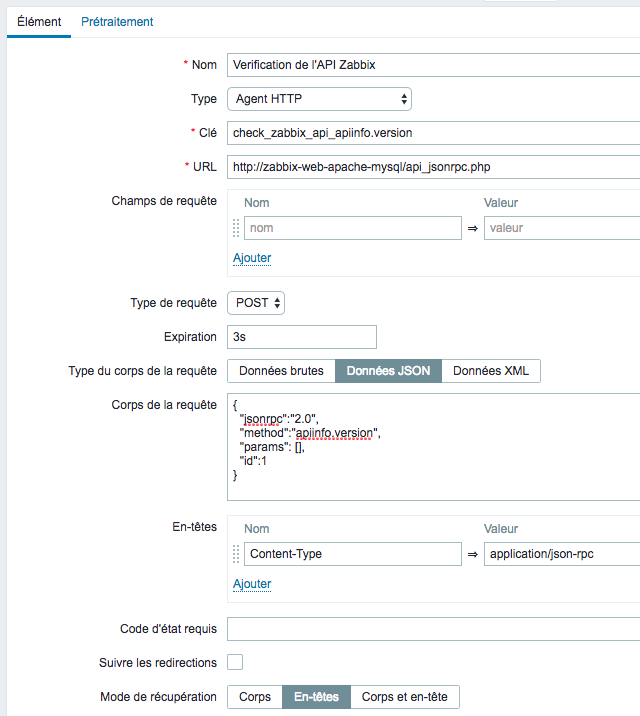Click the Expiration field showing 3s
This screenshot has height=716, width=640.
[302, 337]
